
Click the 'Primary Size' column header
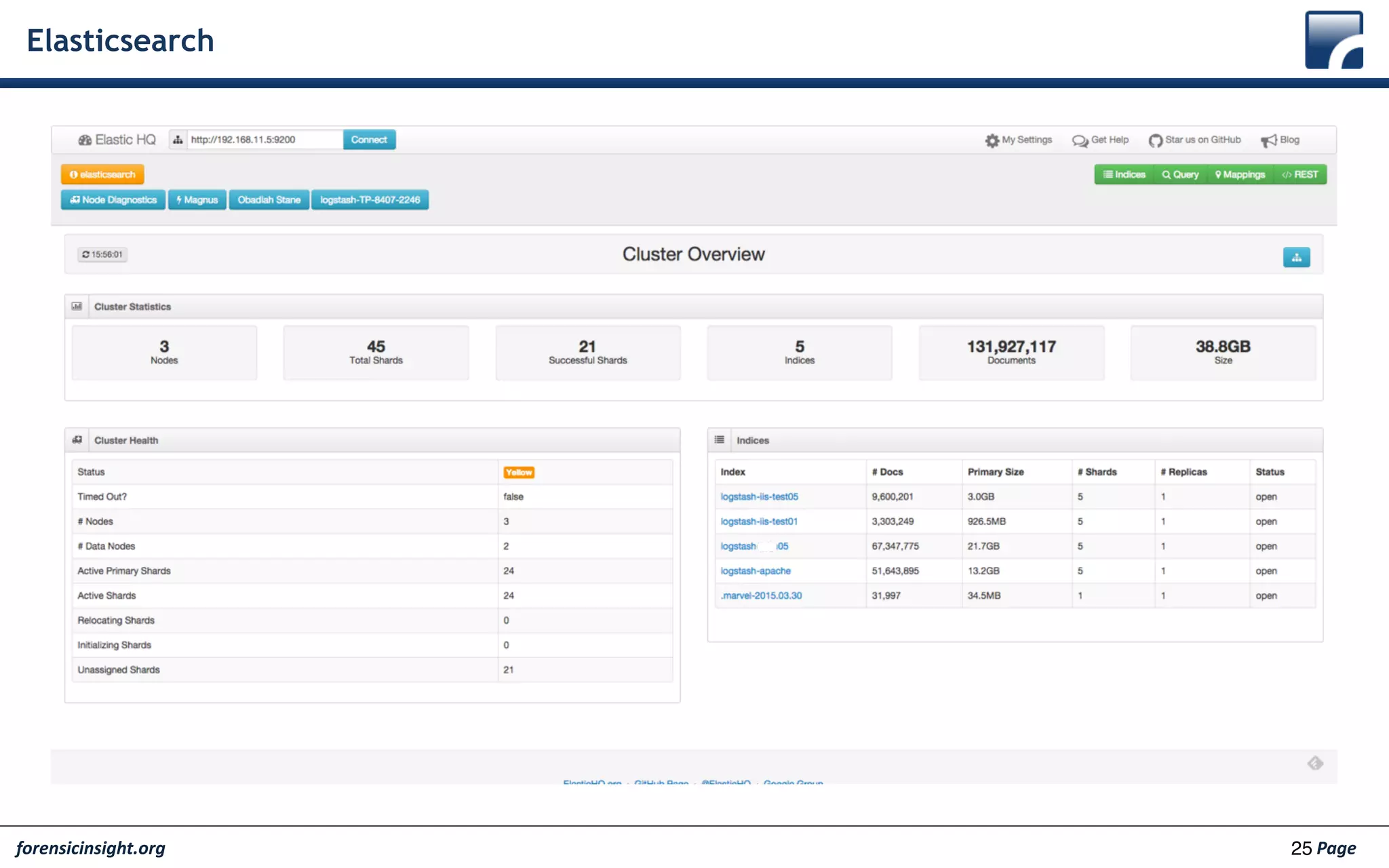pyautogui.click(x=996, y=472)
